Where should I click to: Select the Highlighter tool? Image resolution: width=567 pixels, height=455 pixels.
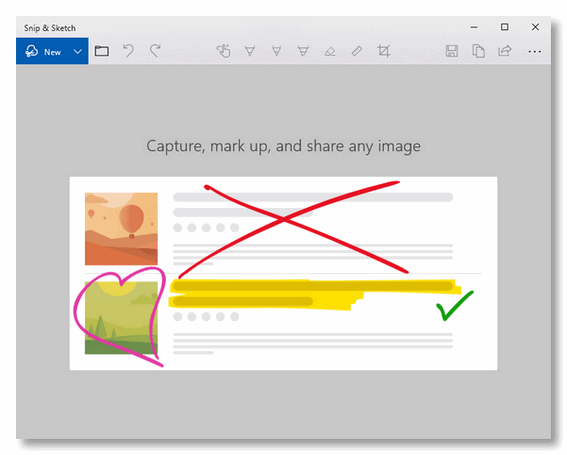pos(303,51)
